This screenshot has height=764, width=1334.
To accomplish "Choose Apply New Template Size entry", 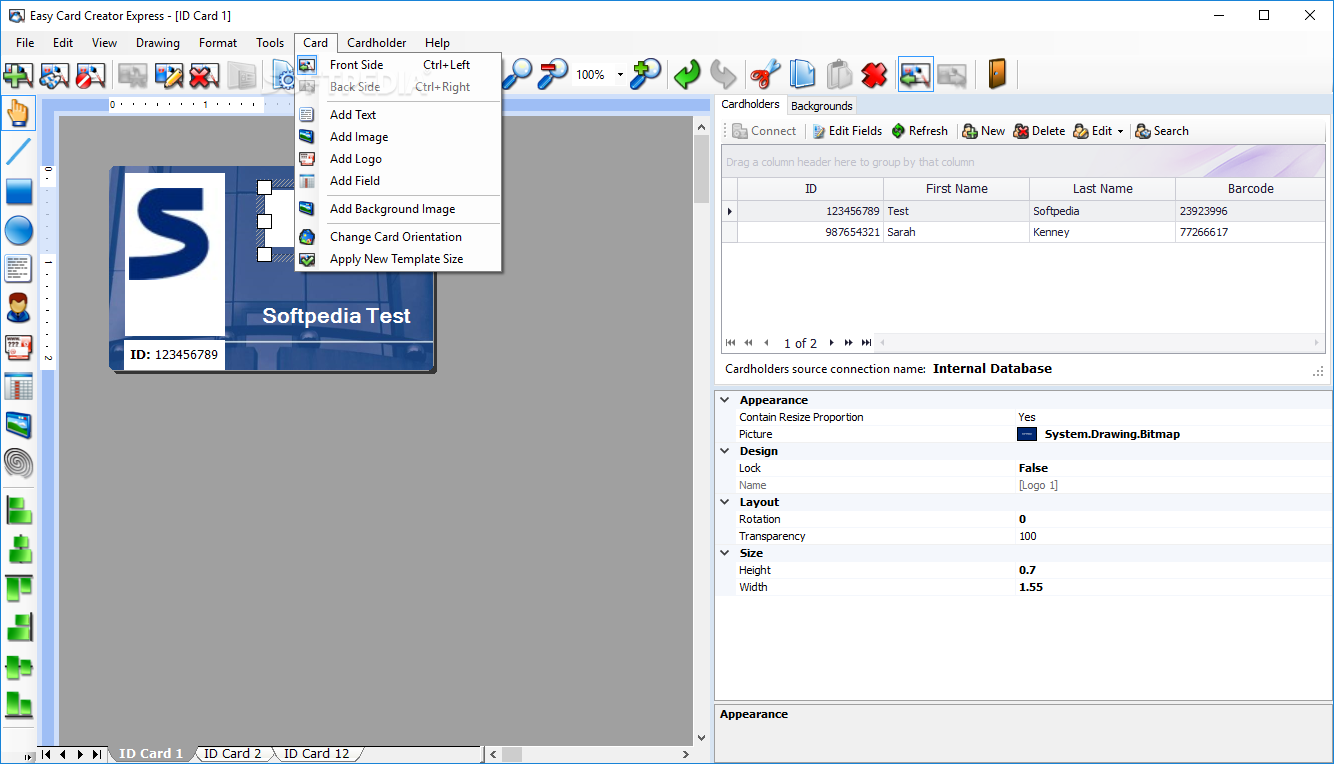I will pos(398,259).
